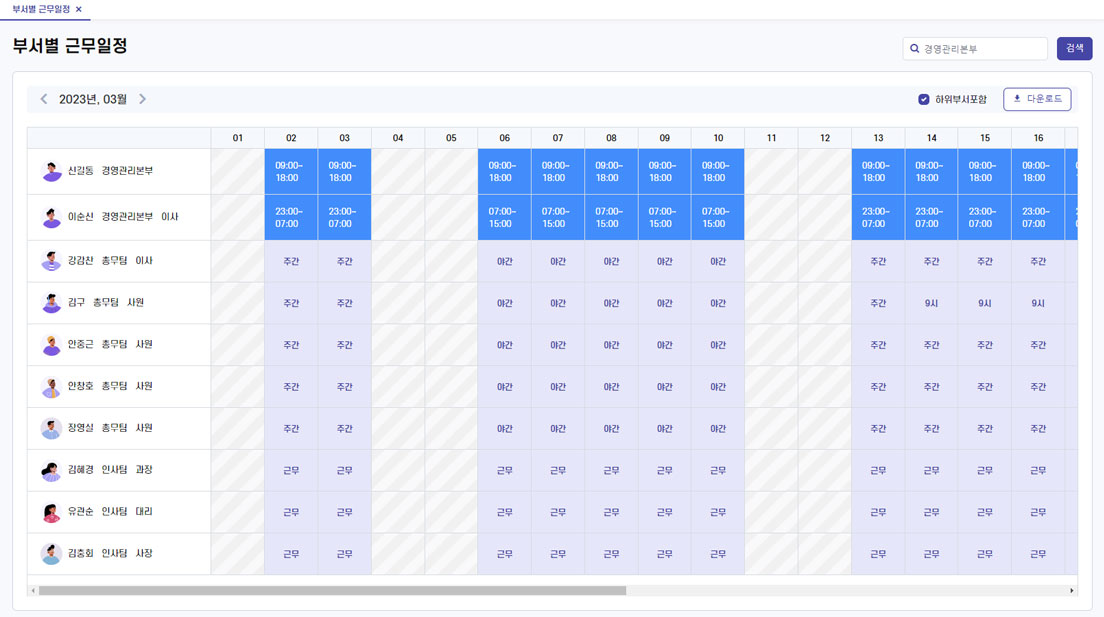Viewport: 1104px width, 617px height.
Task: Go to previous month with left chevron
Action: (x=44, y=99)
